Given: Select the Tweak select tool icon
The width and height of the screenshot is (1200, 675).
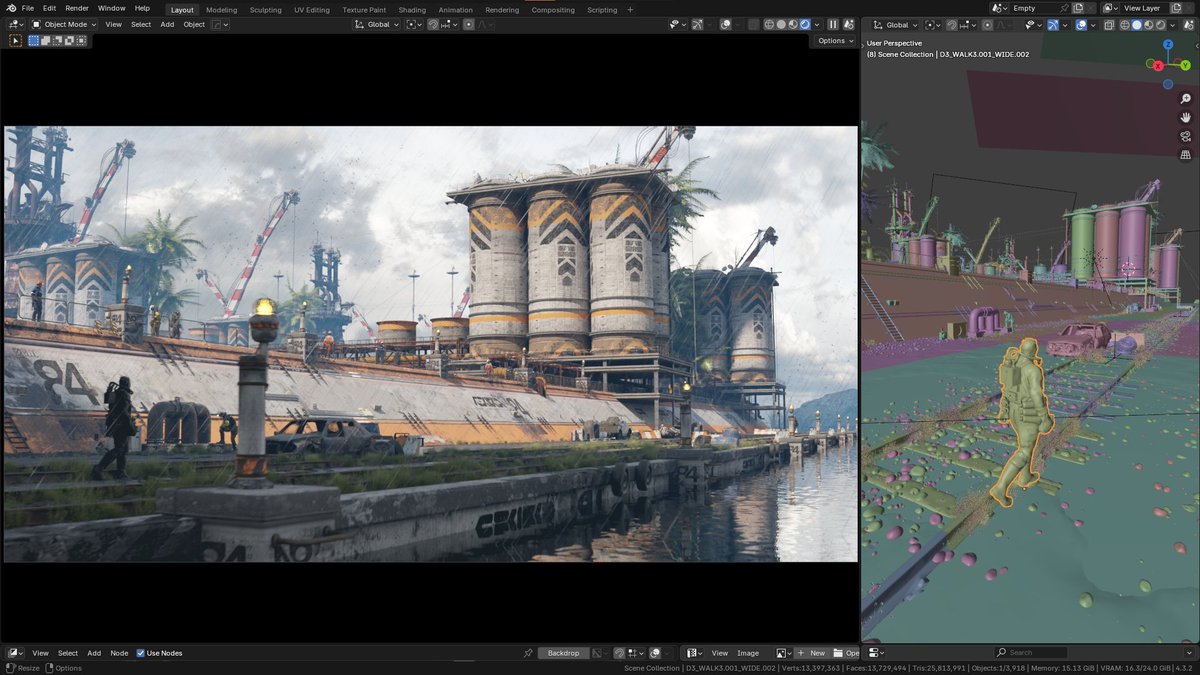Looking at the screenshot, I should (15, 41).
